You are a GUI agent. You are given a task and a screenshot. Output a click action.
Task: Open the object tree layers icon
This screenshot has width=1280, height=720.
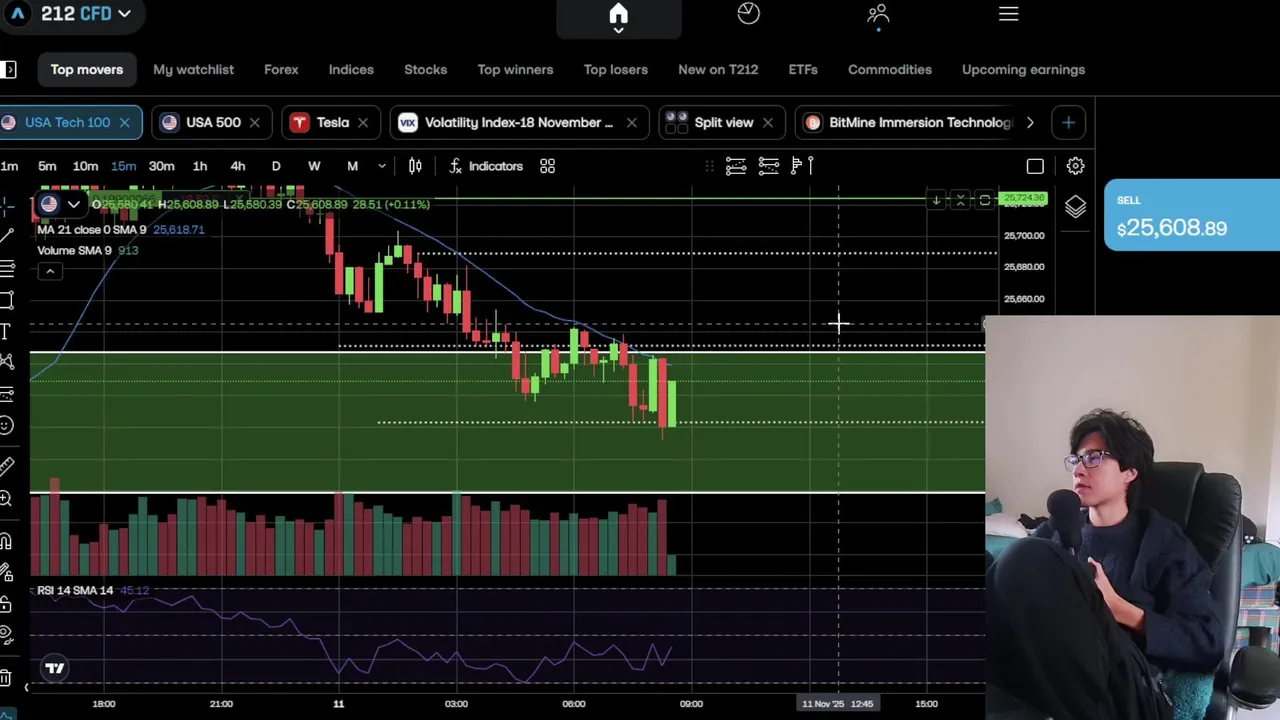coord(1075,207)
